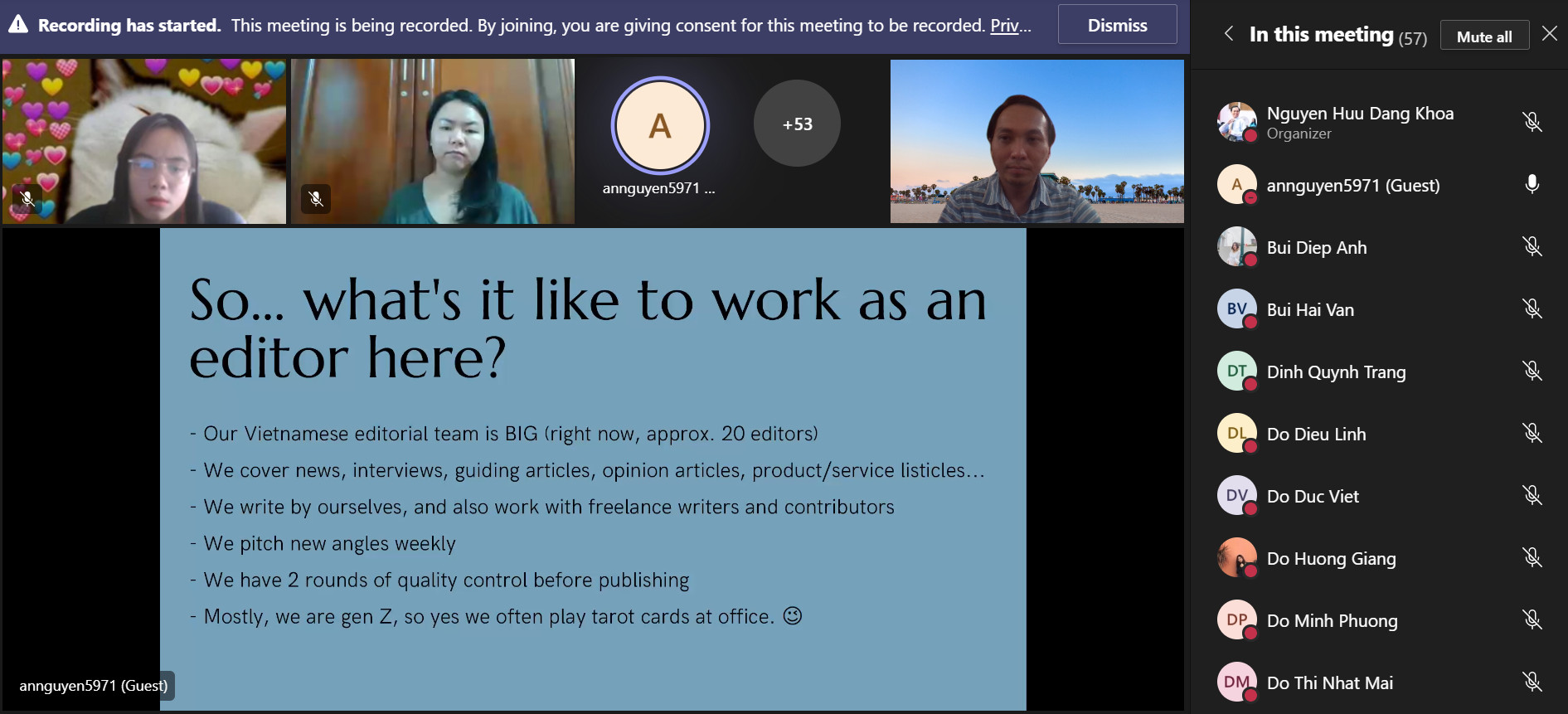This screenshot has width=1568, height=714.
Task: Click the DP avatar for Do Minh Phuong
Action: (1236, 619)
